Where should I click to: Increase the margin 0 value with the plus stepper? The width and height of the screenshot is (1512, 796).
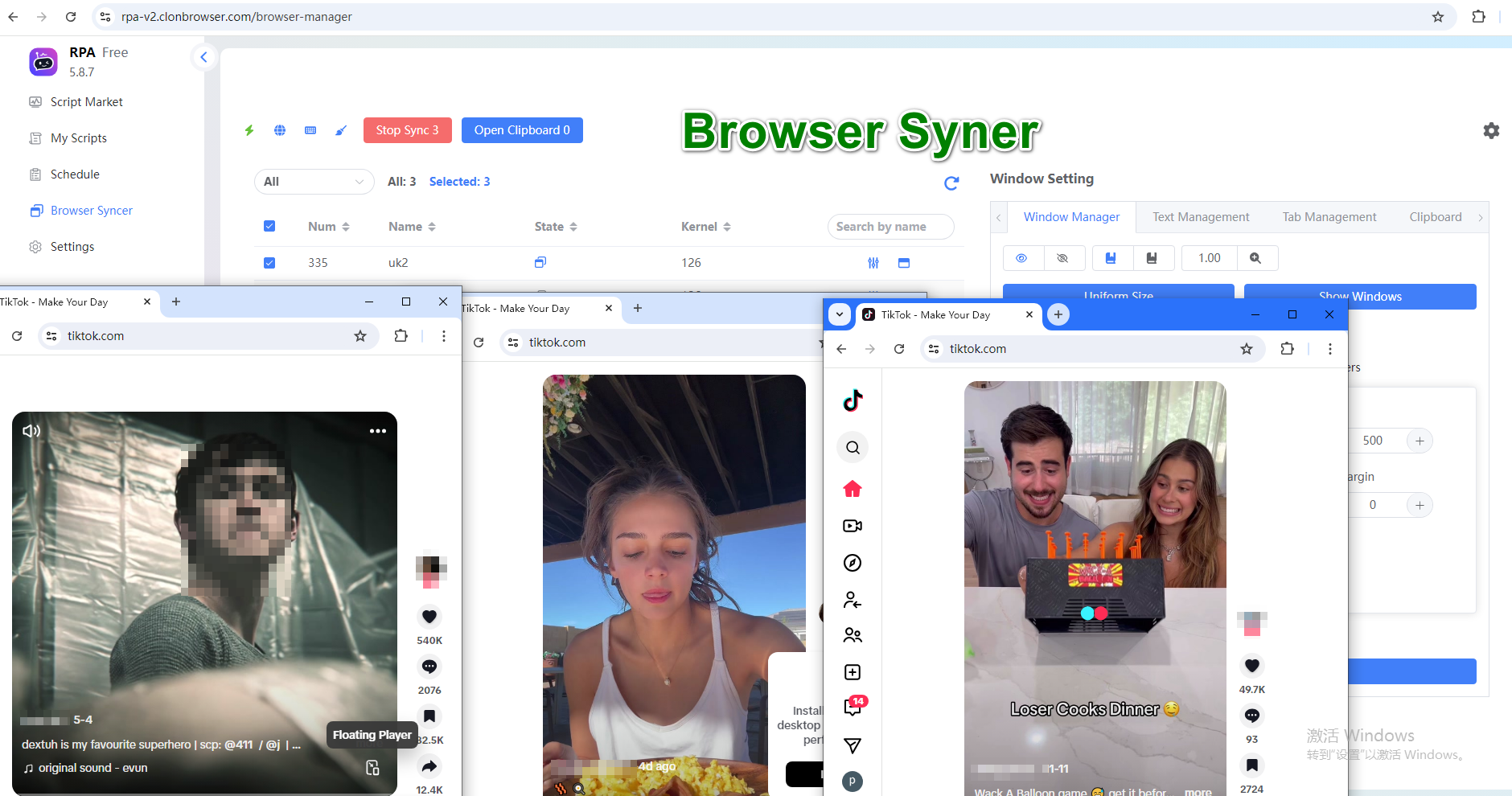pyautogui.click(x=1420, y=505)
